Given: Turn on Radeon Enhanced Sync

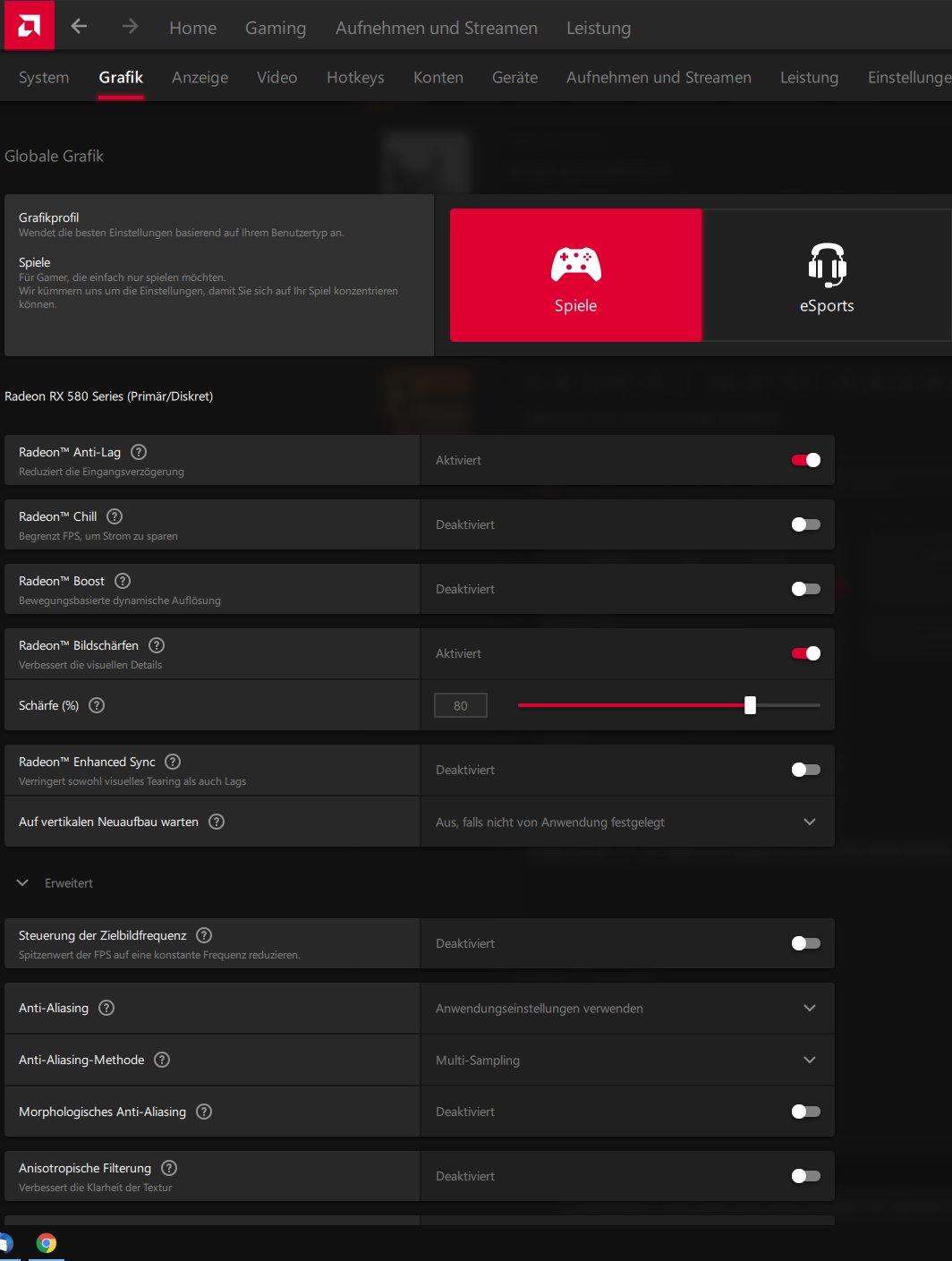Looking at the screenshot, I should (x=805, y=770).
